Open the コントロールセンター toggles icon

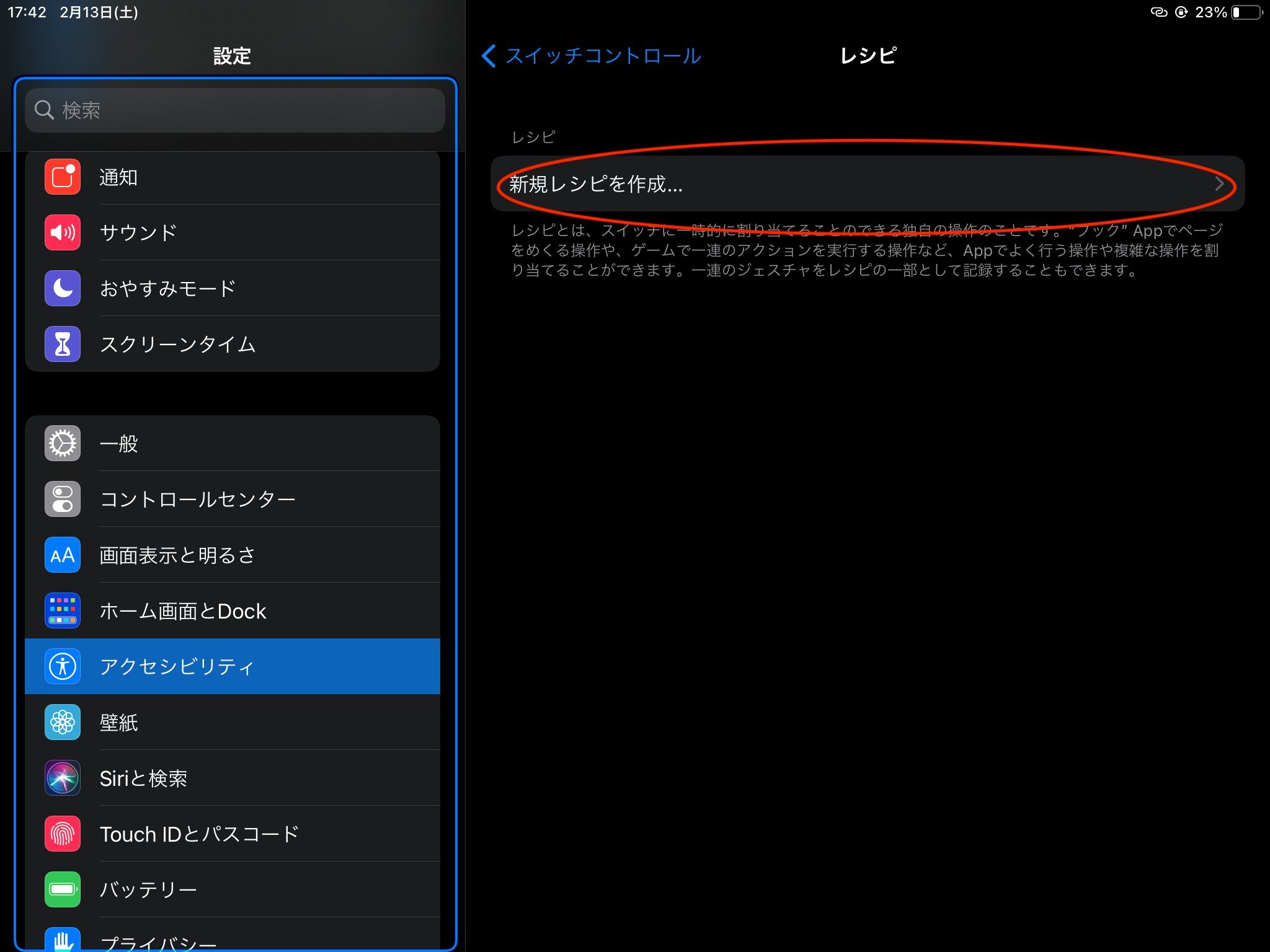63,499
